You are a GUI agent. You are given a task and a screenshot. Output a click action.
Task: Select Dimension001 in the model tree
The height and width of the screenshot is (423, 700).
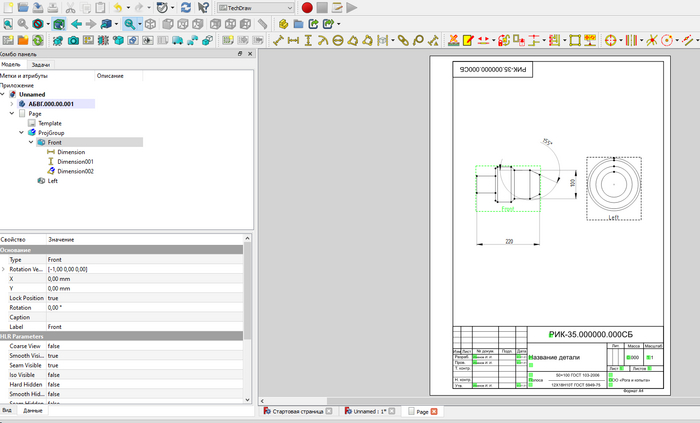coord(75,161)
